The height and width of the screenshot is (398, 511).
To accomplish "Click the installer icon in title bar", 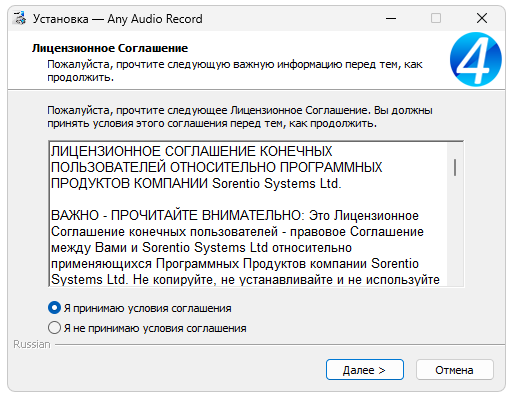I will click(x=20, y=18).
